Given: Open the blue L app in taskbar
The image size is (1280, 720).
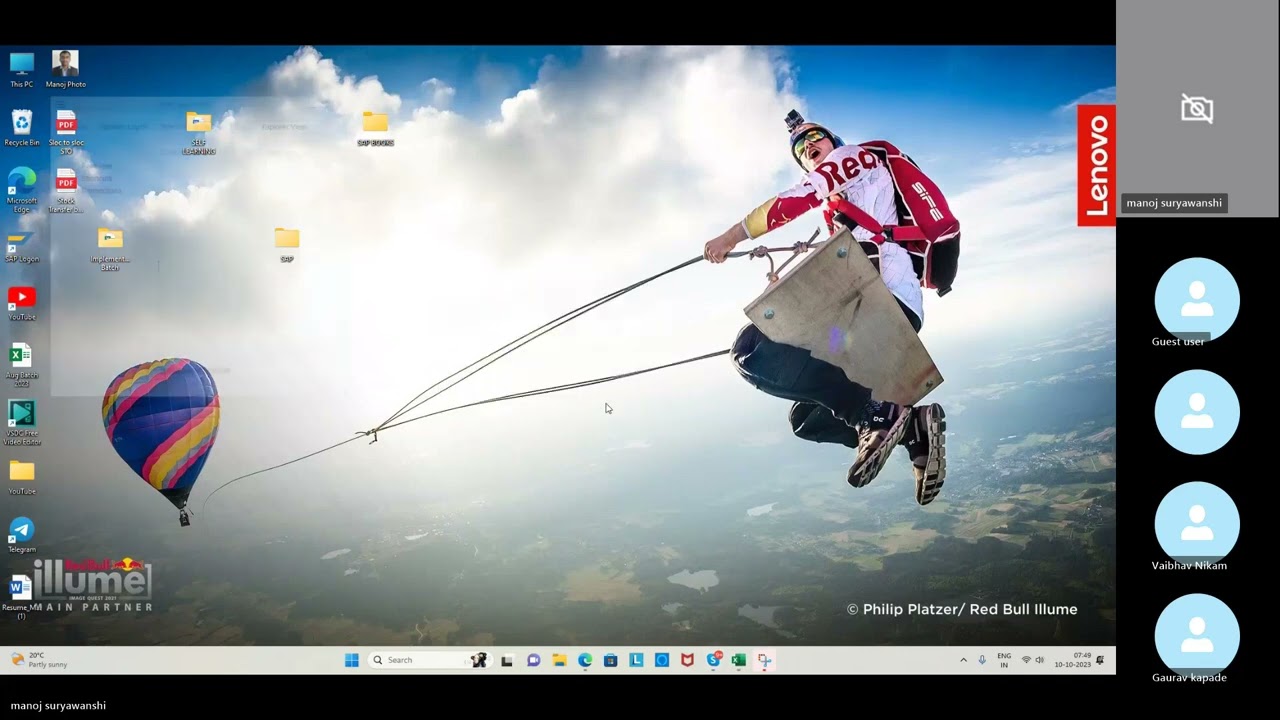Looking at the screenshot, I should (636, 660).
